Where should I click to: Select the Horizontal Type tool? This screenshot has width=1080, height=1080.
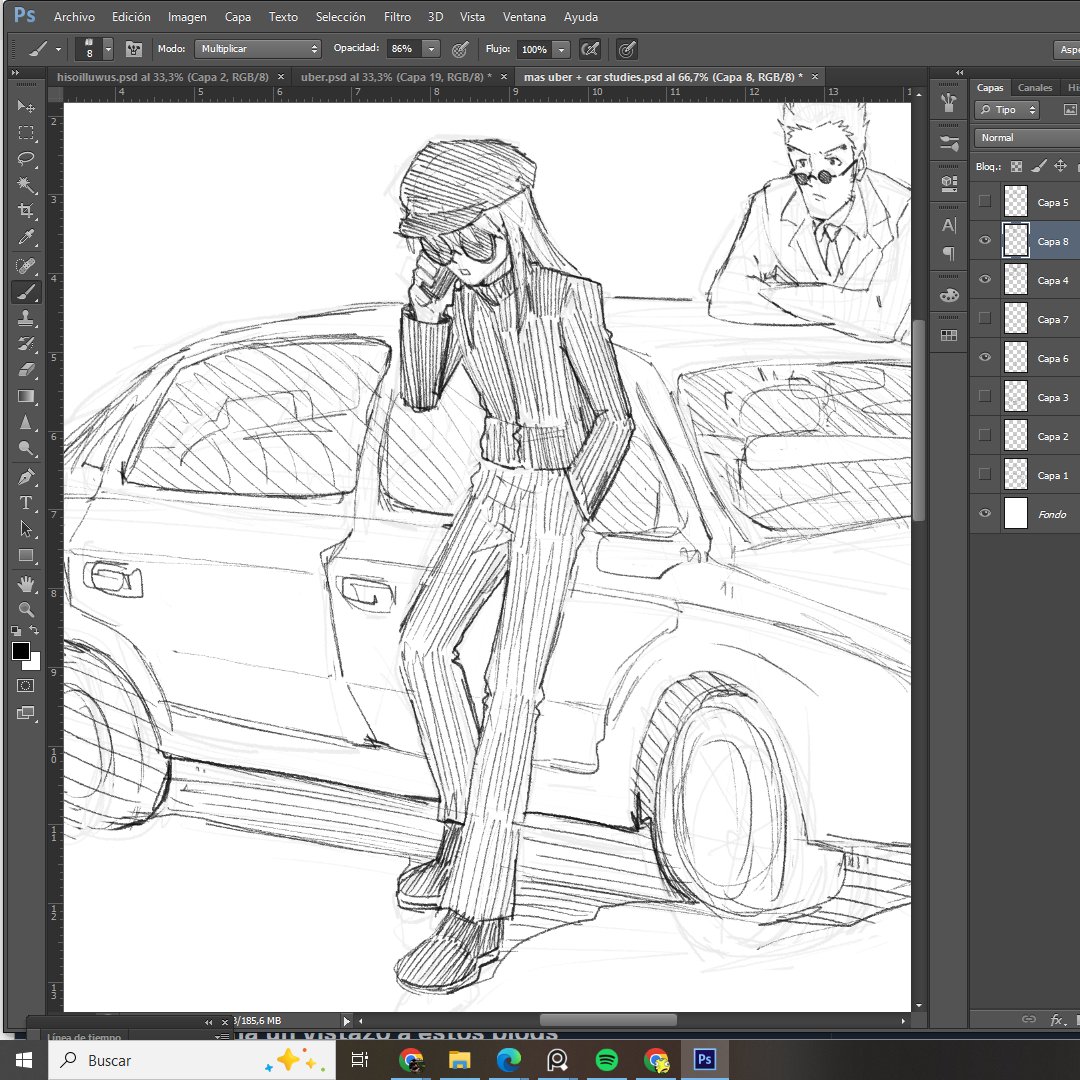click(25, 503)
